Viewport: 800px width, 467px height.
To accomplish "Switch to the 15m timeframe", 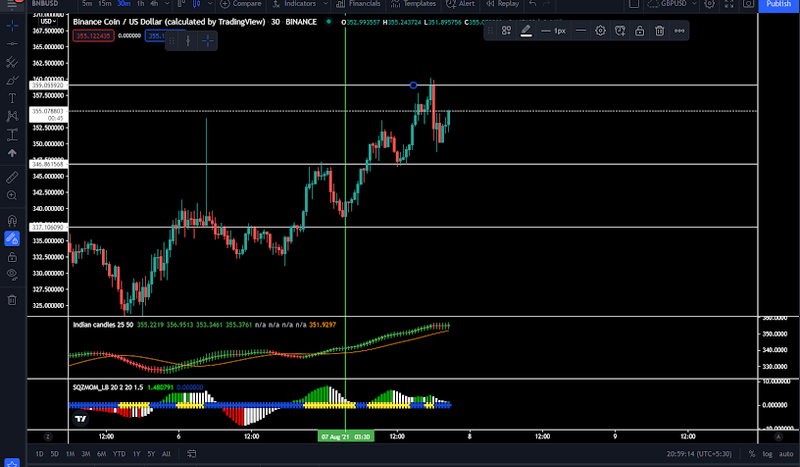I will tap(105, 4).
